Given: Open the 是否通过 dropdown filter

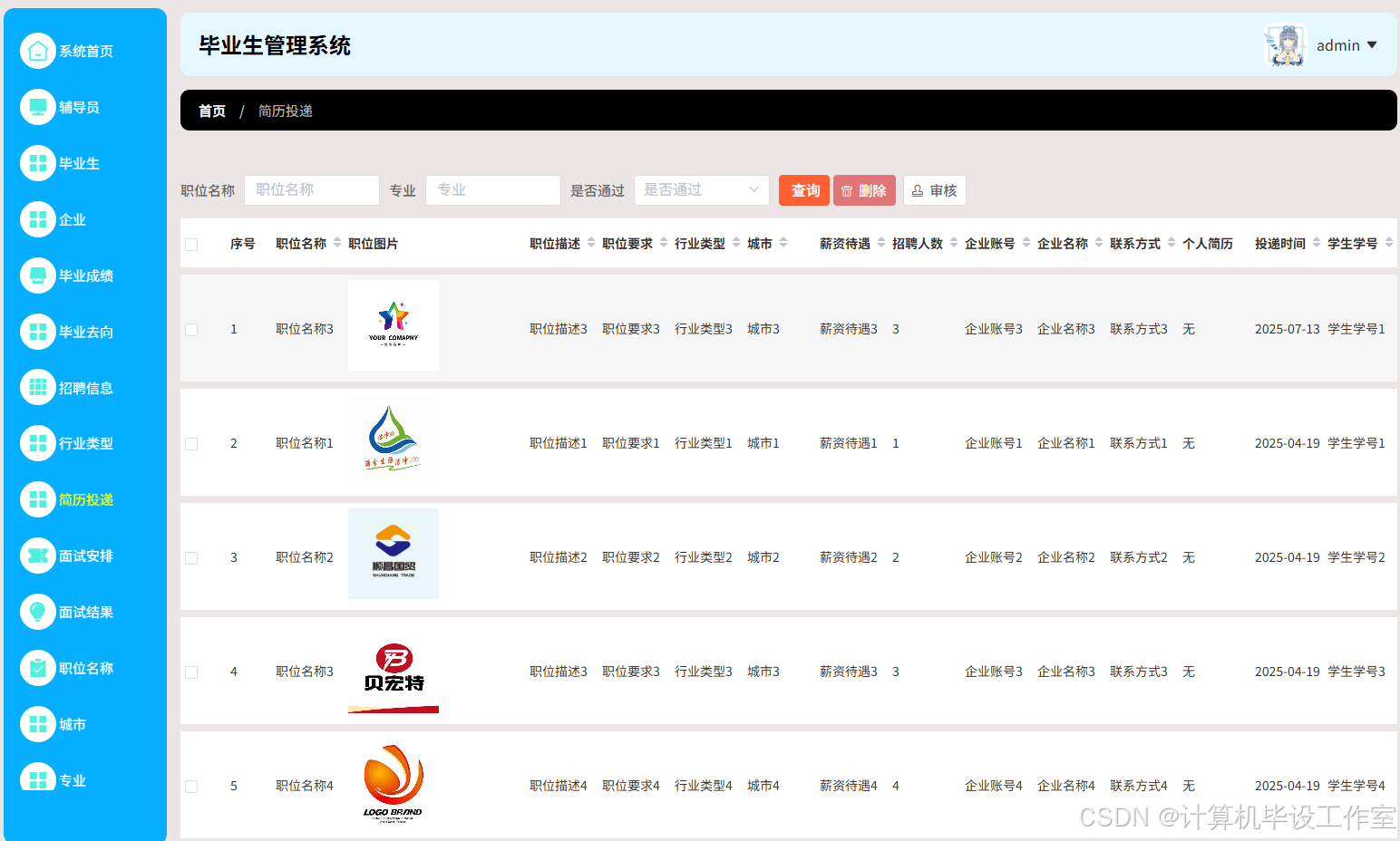Looking at the screenshot, I should pyautogui.click(x=702, y=190).
